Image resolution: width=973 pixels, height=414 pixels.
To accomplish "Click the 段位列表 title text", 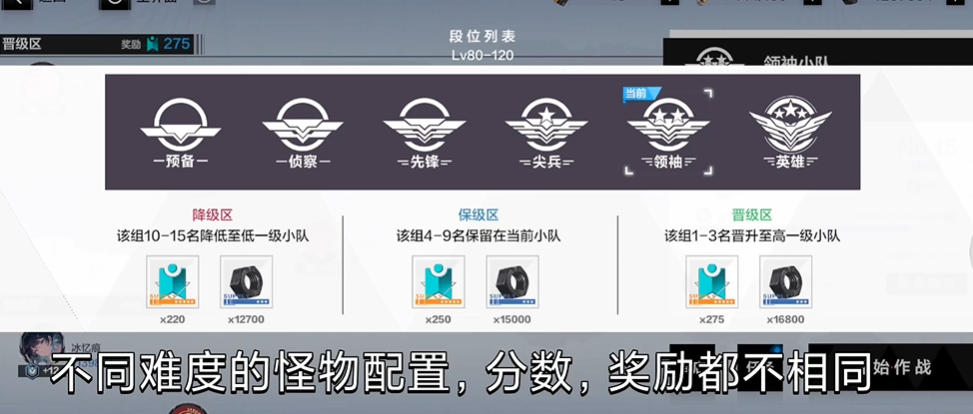I will 482,37.
